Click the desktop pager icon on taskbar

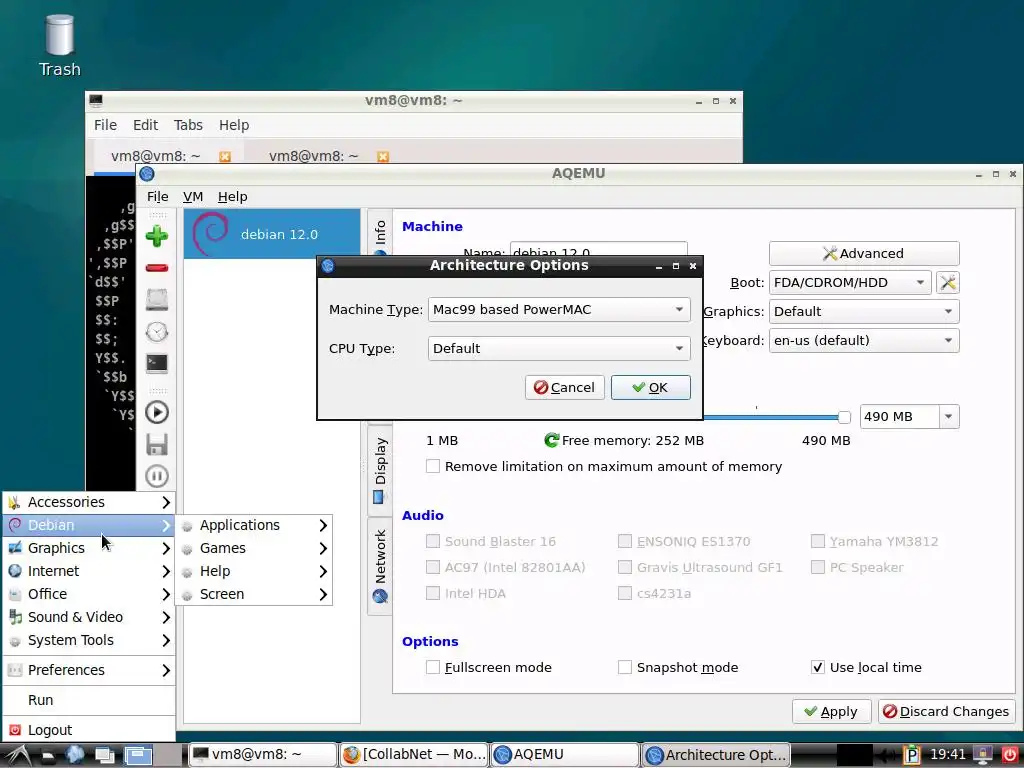pyautogui.click(x=138, y=756)
